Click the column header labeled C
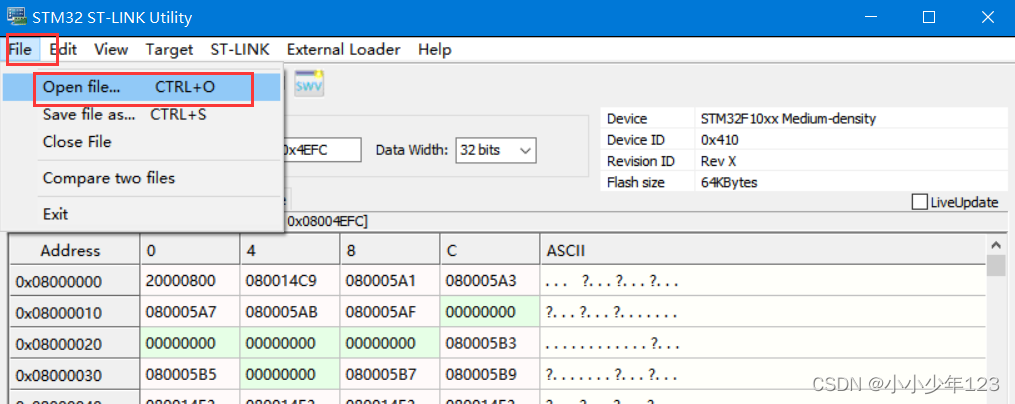1015x404 pixels. click(x=490, y=250)
